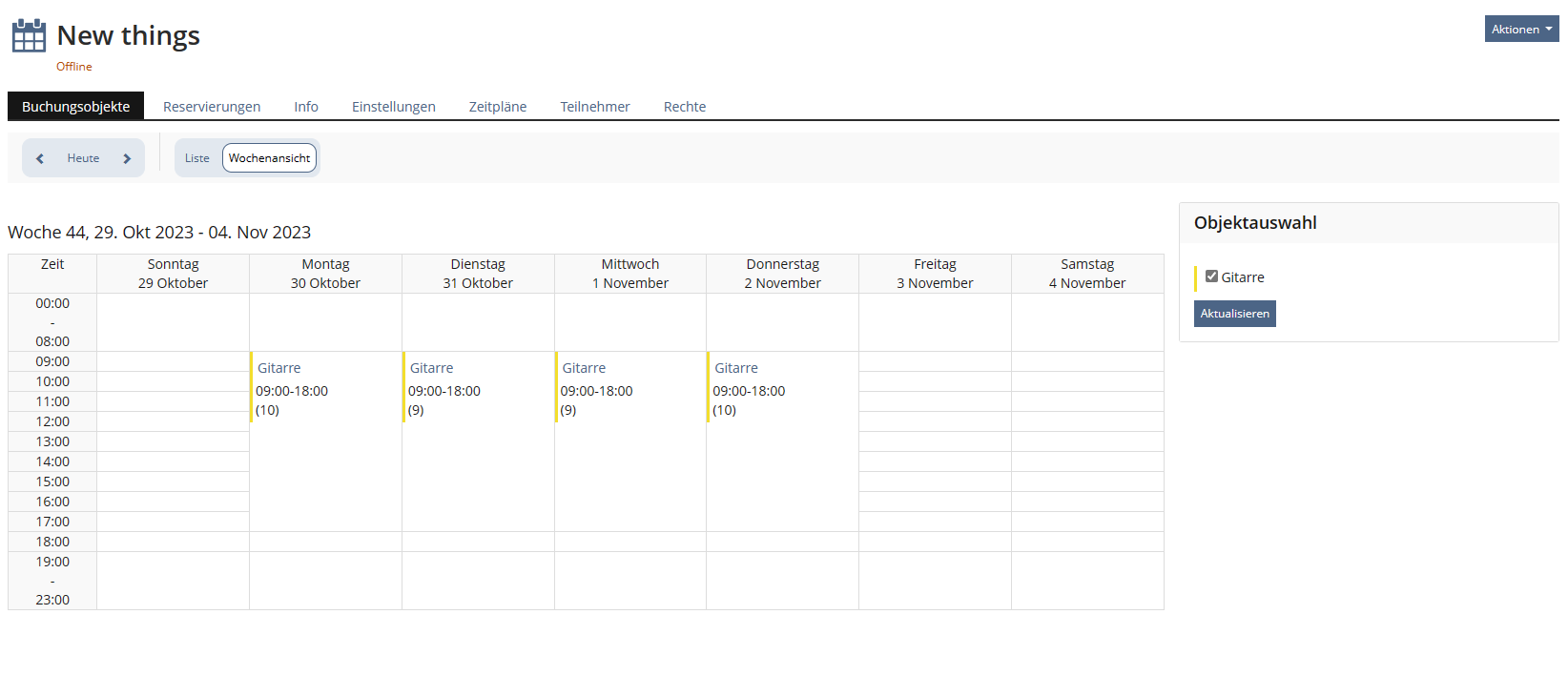The height and width of the screenshot is (676, 1568).
Task: Go to next week with right arrow
Action: pyautogui.click(x=127, y=158)
